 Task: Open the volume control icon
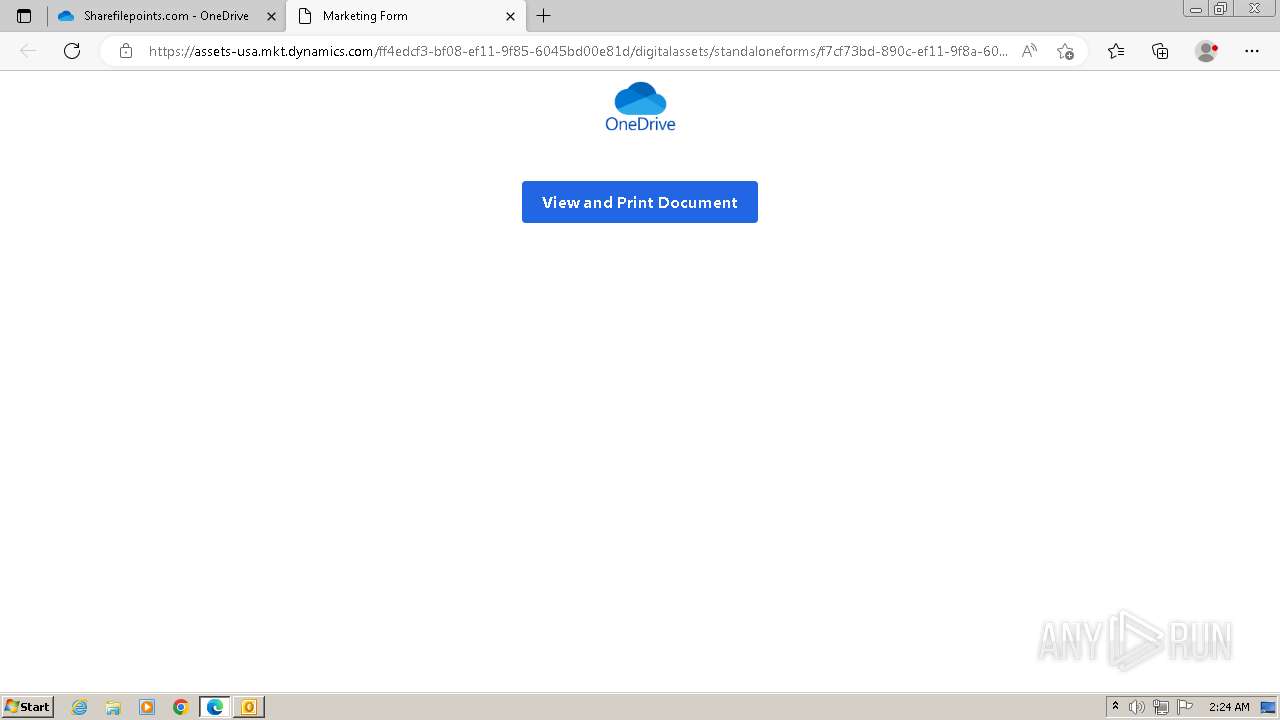[x=1137, y=707]
